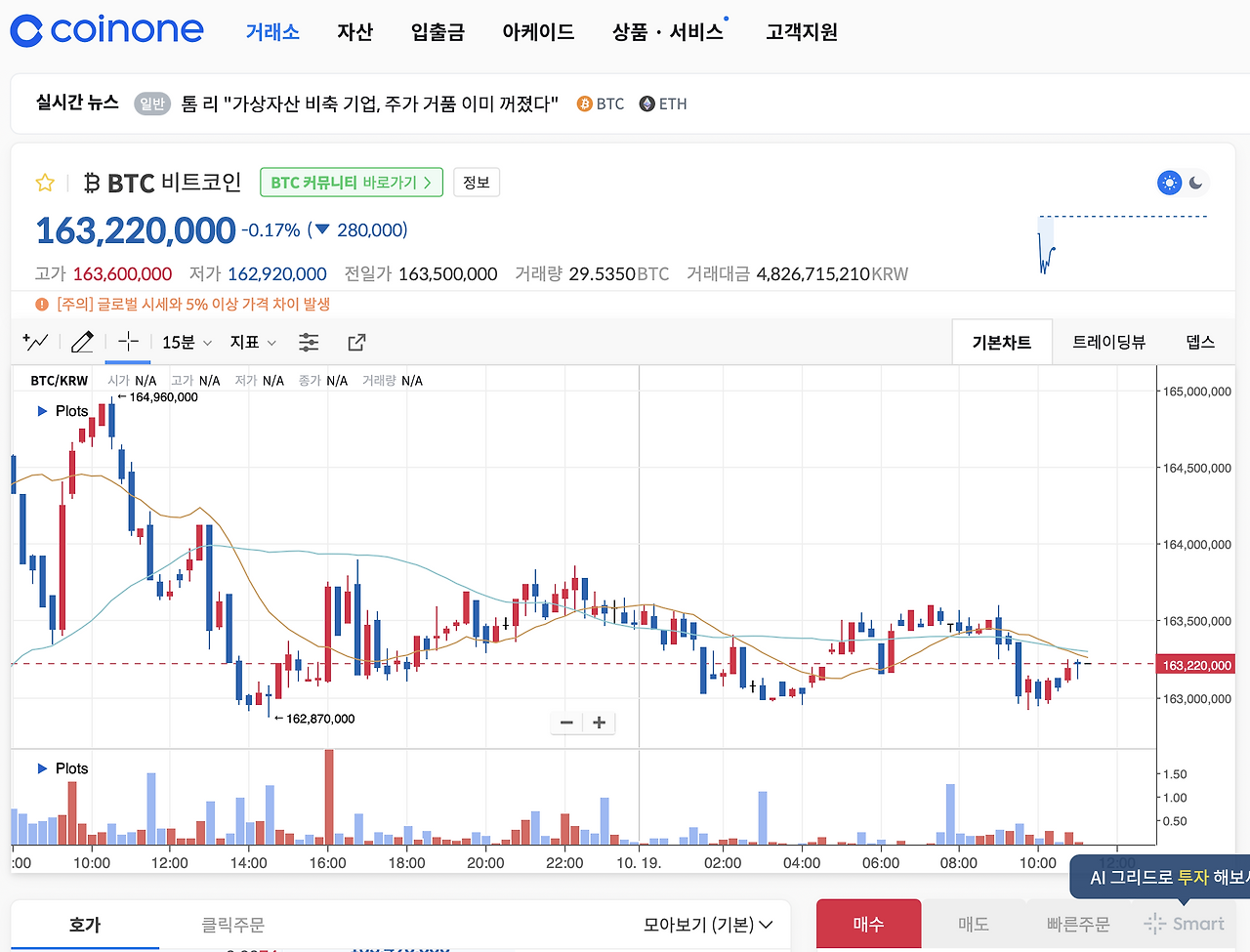Click the BTC 커뮤니티 바로가기 link
The image size is (1250, 952).
(x=351, y=183)
